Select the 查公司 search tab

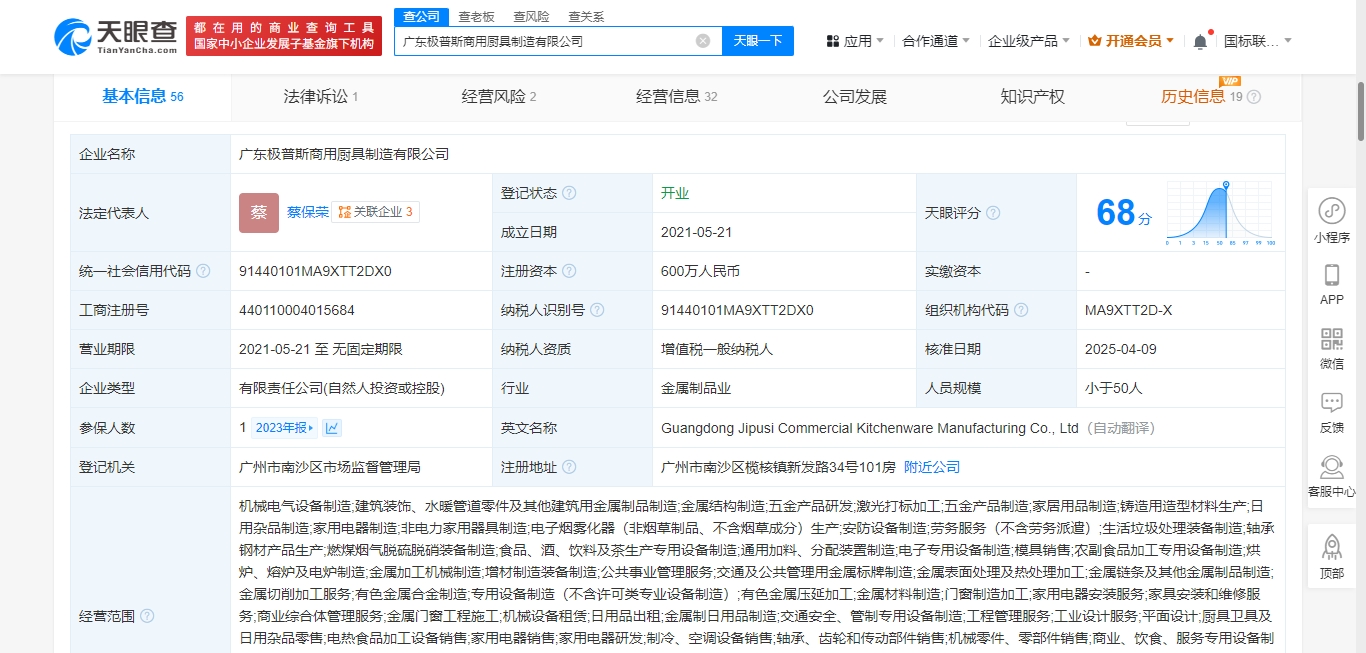[421, 17]
